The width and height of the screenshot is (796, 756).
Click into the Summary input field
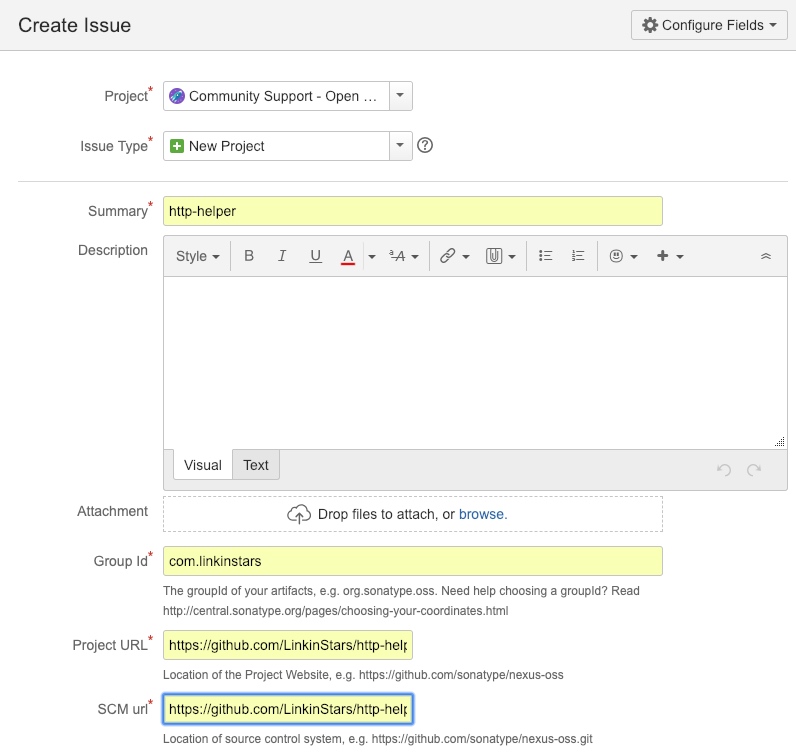412,211
